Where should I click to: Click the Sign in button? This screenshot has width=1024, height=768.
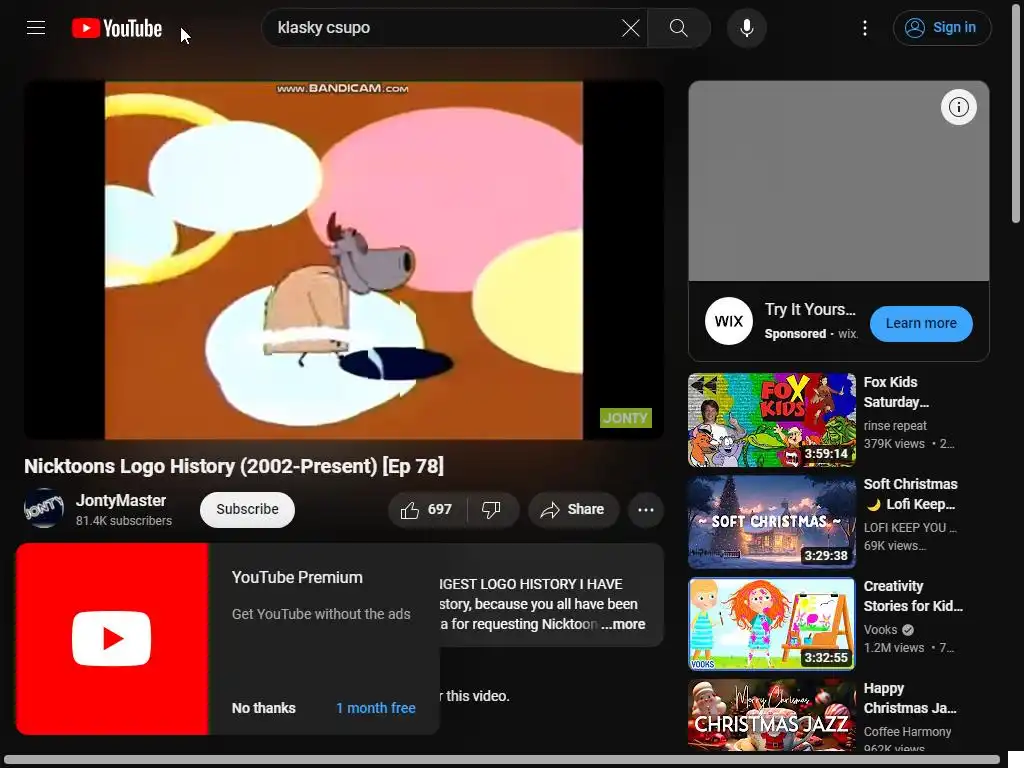click(942, 28)
